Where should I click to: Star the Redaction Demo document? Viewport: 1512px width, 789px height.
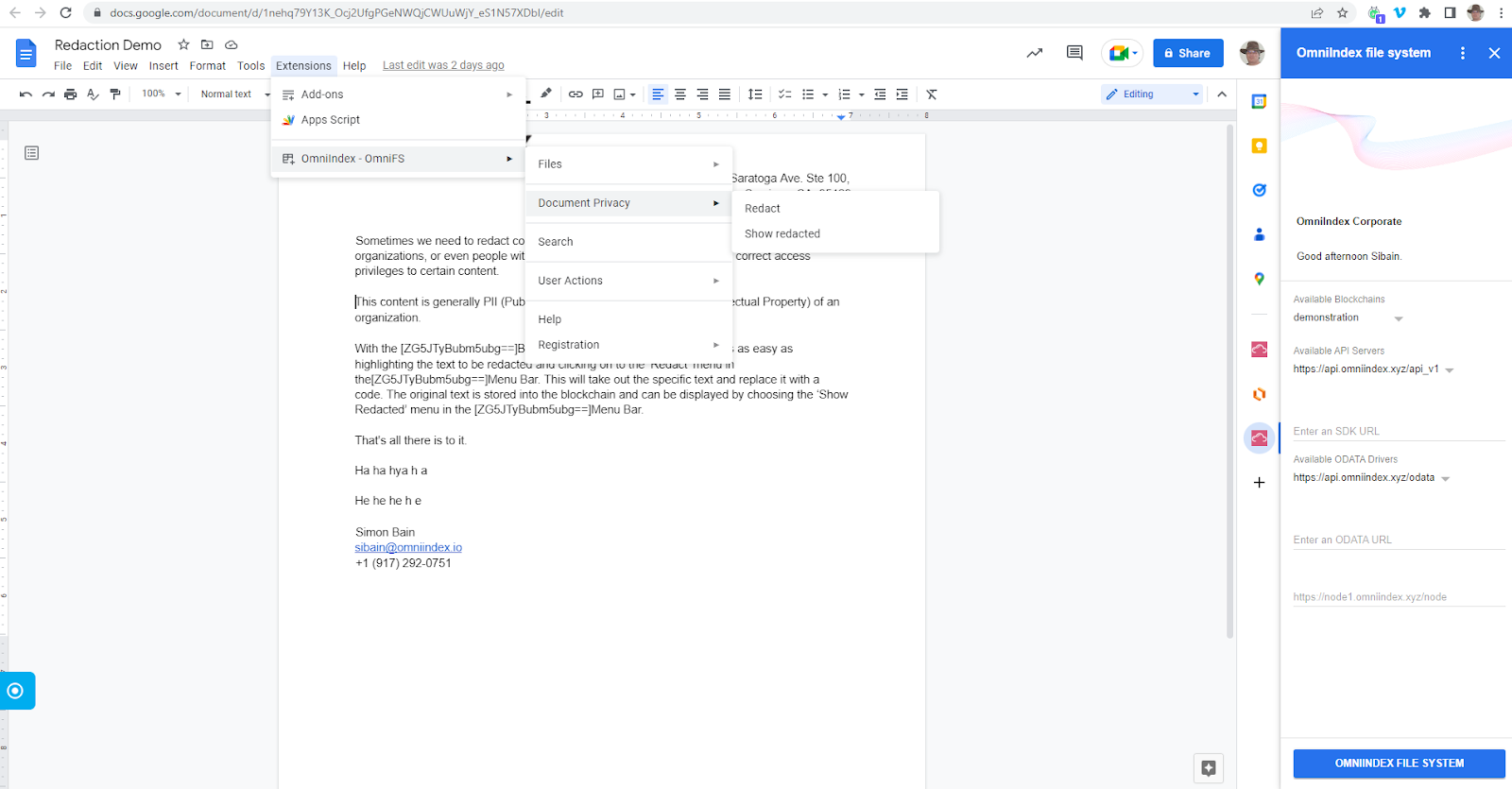click(183, 44)
